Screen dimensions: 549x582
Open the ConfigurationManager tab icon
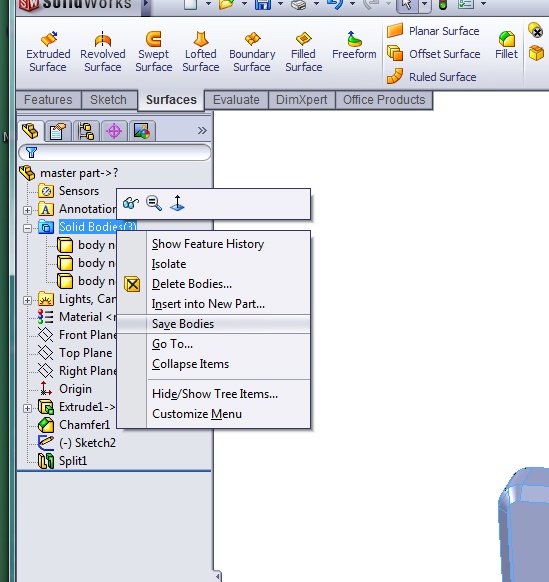click(86, 131)
